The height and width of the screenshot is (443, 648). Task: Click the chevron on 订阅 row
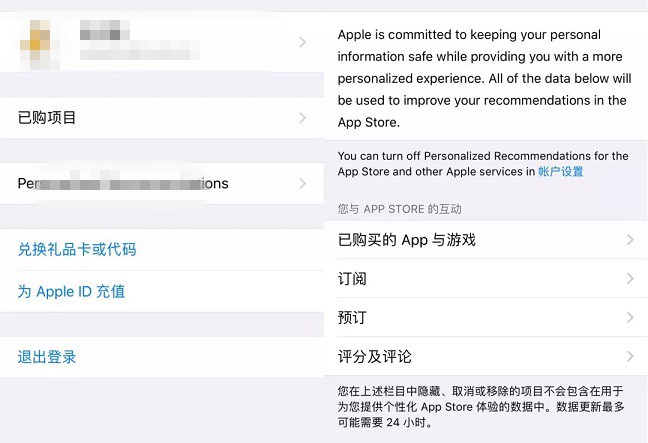pyautogui.click(x=630, y=279)
